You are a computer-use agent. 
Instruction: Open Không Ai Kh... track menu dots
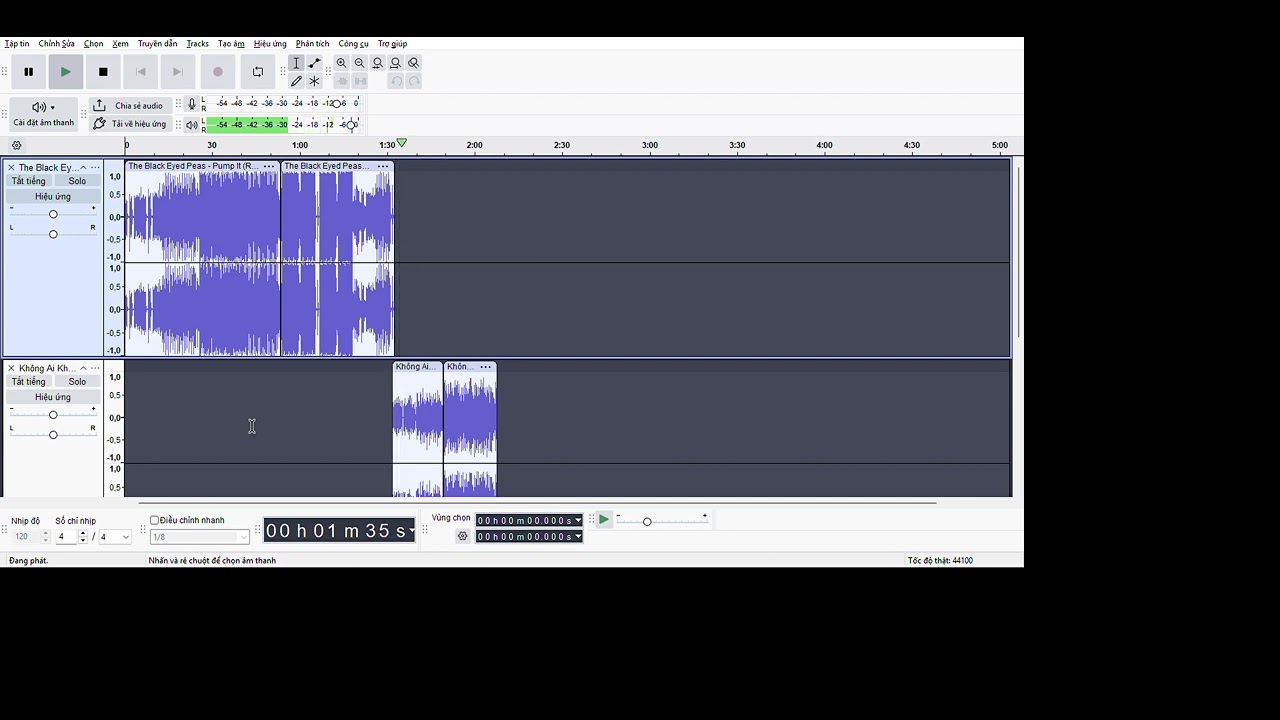click(95, 369)
